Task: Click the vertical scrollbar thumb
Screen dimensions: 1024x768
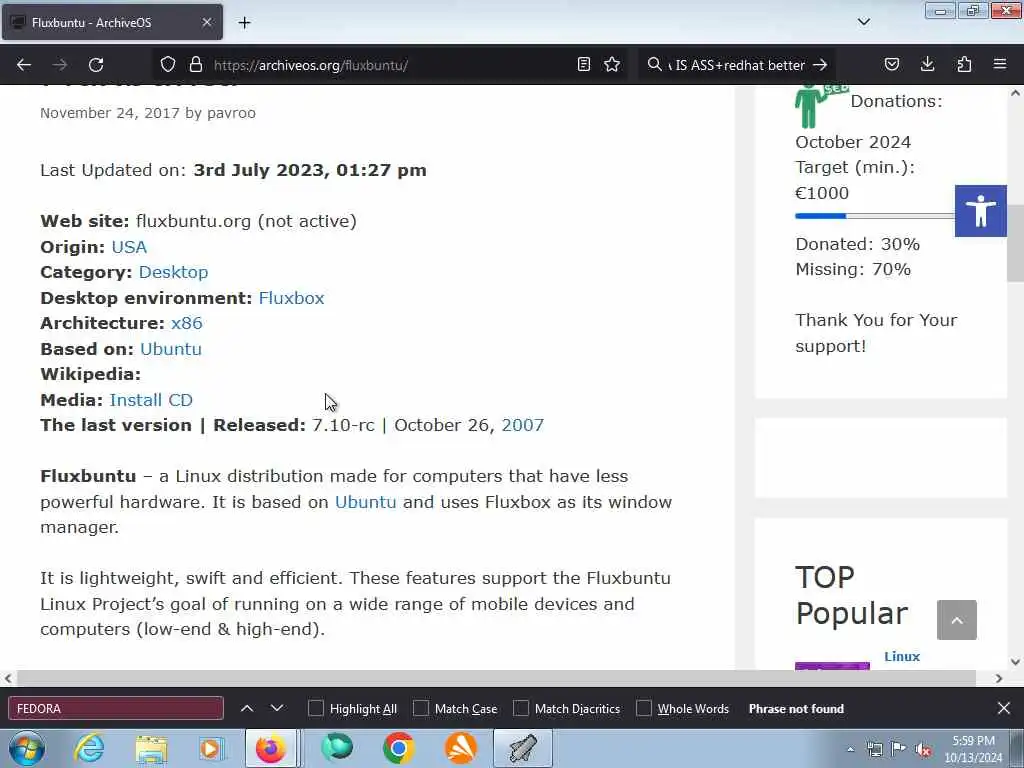Action: (x=1015, y=243)
